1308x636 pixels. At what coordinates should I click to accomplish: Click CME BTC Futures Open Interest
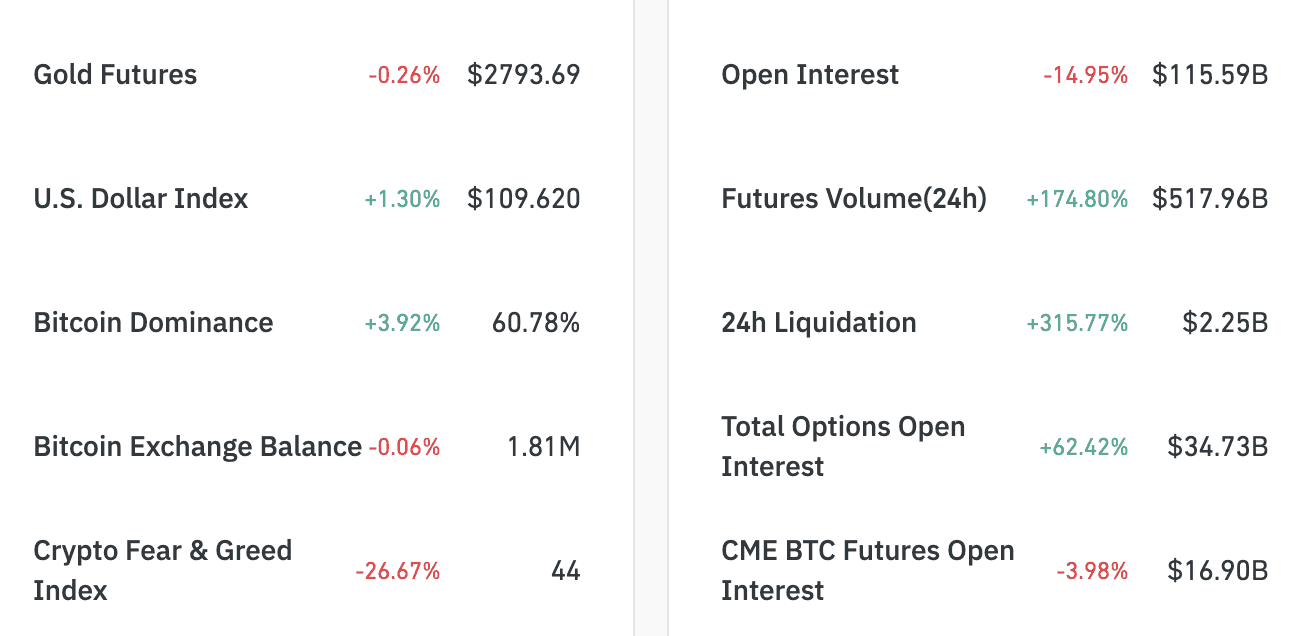click(867, 570)
